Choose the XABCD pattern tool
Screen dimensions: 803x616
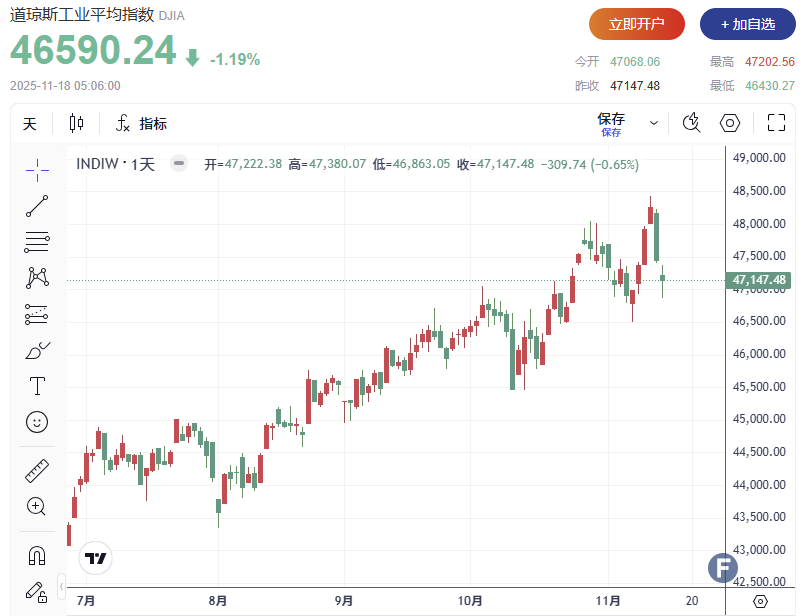point(37,277)
